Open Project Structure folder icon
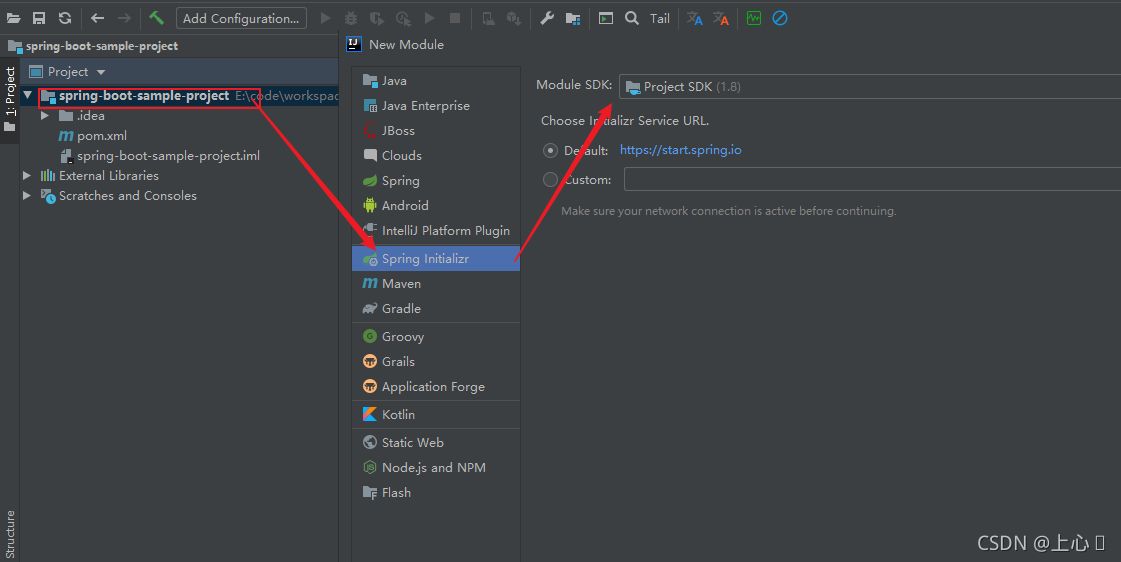The image size is (1121, 562). (x=573, y=19)
